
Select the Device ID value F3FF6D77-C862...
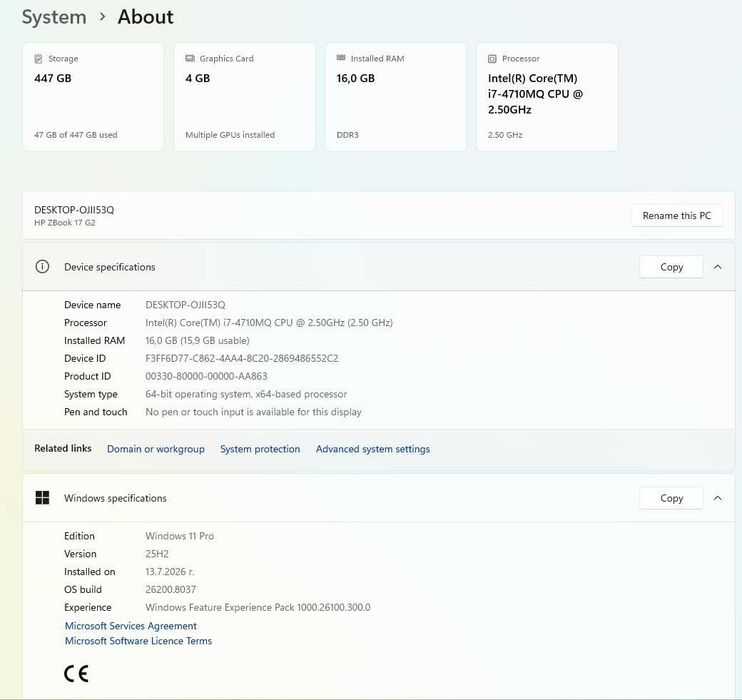tap(242, 358)
